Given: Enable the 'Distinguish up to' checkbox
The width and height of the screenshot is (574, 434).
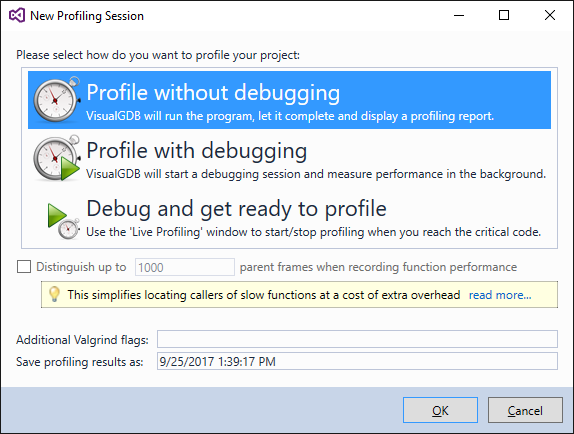Looking at the screenshot, I should coord(24,266).
